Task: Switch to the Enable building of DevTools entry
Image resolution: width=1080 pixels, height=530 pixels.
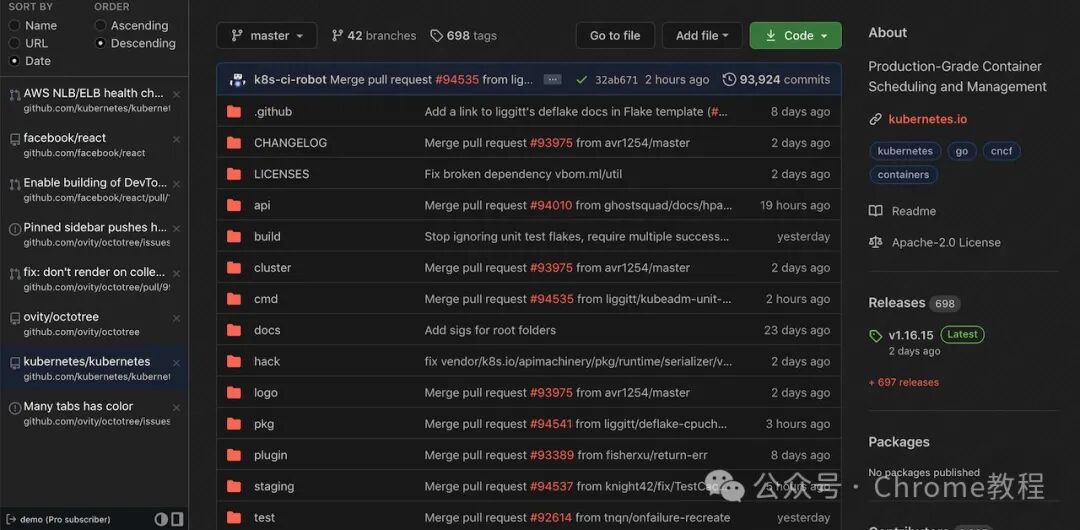Action: [94, 190]
